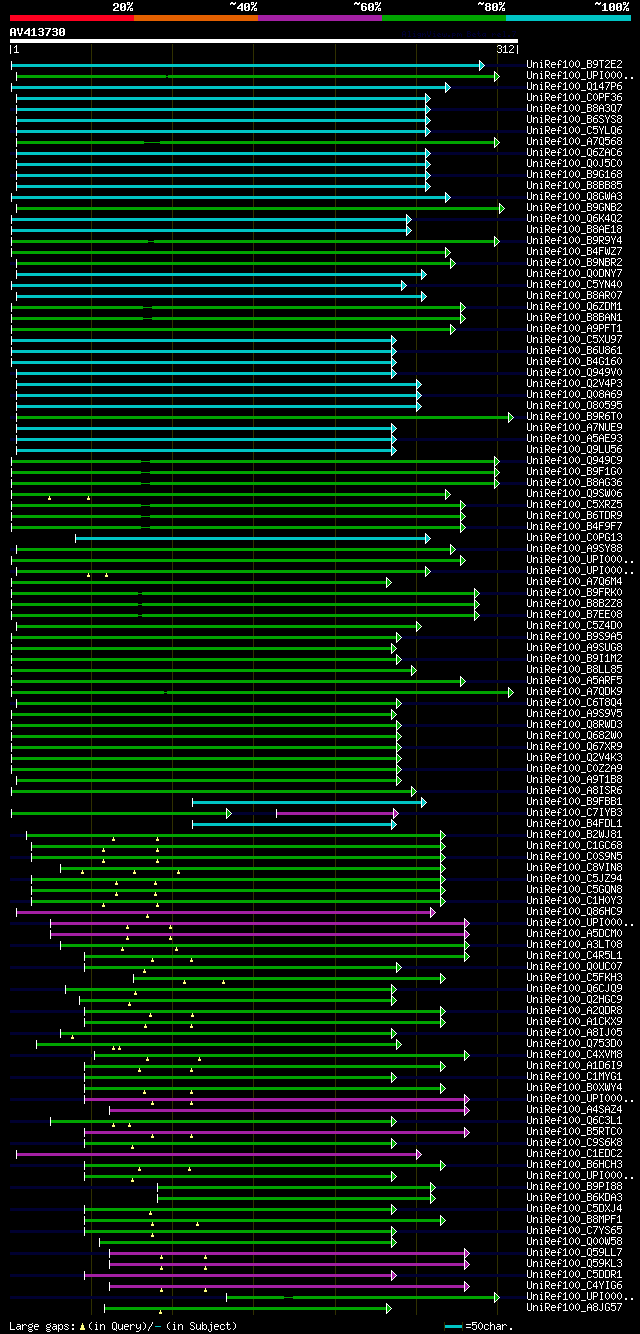Click subject label UniRef100_C7IYB3

click(575, 813)
